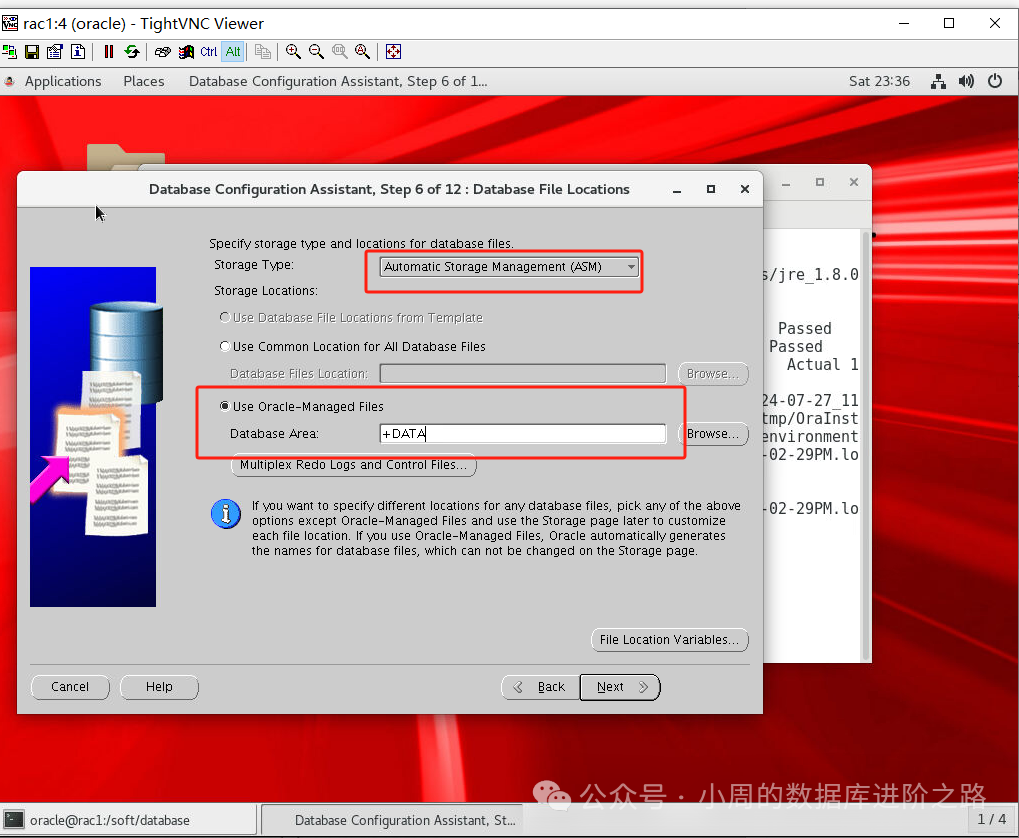Click the Database Area input field
Image resolution: width=1019 pixels, height=838 pixels.
coord(522,434)
